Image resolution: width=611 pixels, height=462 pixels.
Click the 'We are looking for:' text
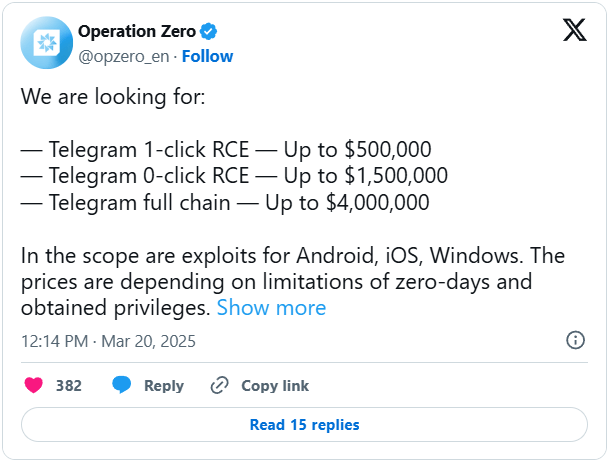pyautogui.click(x=113, y=97)
